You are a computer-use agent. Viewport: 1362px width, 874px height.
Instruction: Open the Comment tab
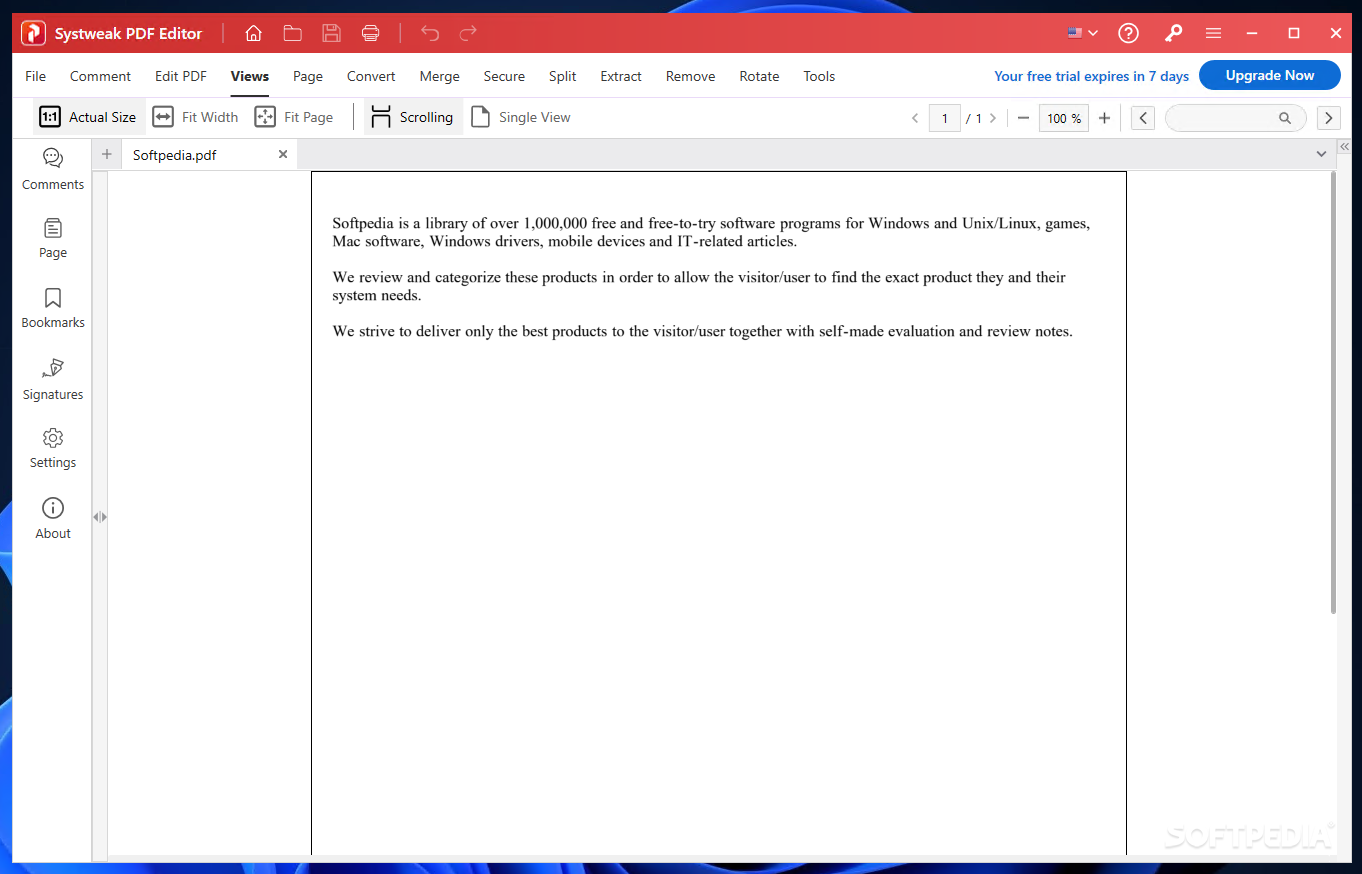coord(100,76)
